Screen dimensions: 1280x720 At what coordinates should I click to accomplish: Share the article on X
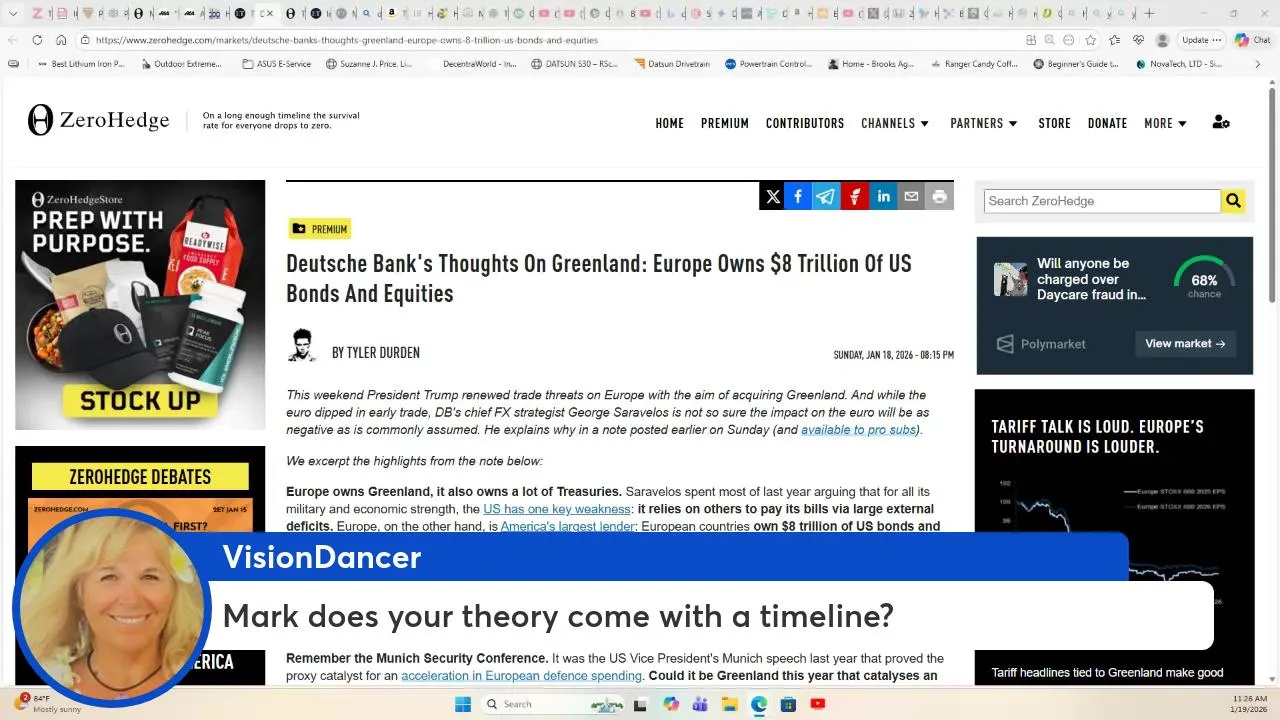point(773,197)
